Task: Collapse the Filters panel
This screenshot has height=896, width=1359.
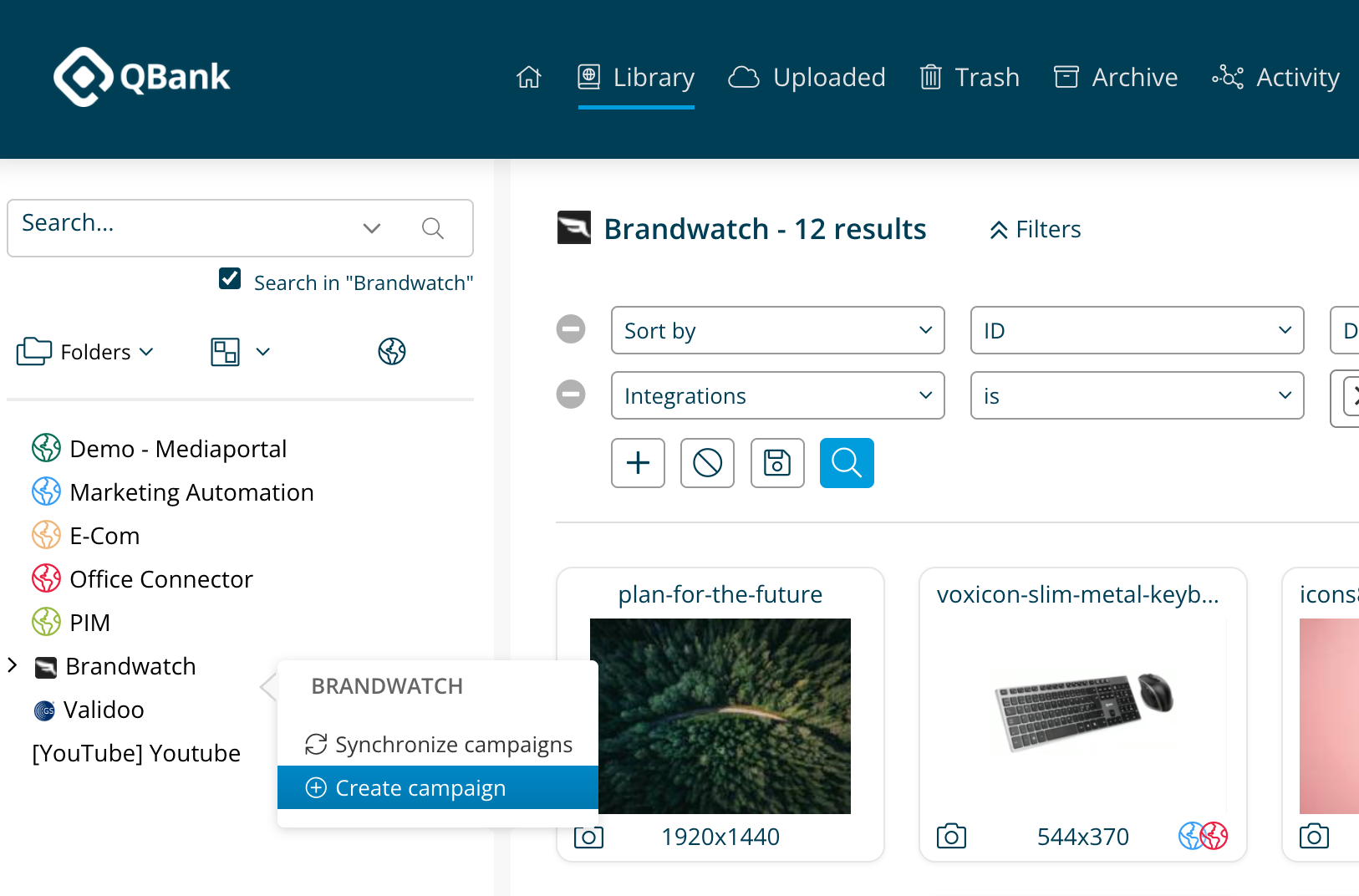Action: click(1035, 229)
